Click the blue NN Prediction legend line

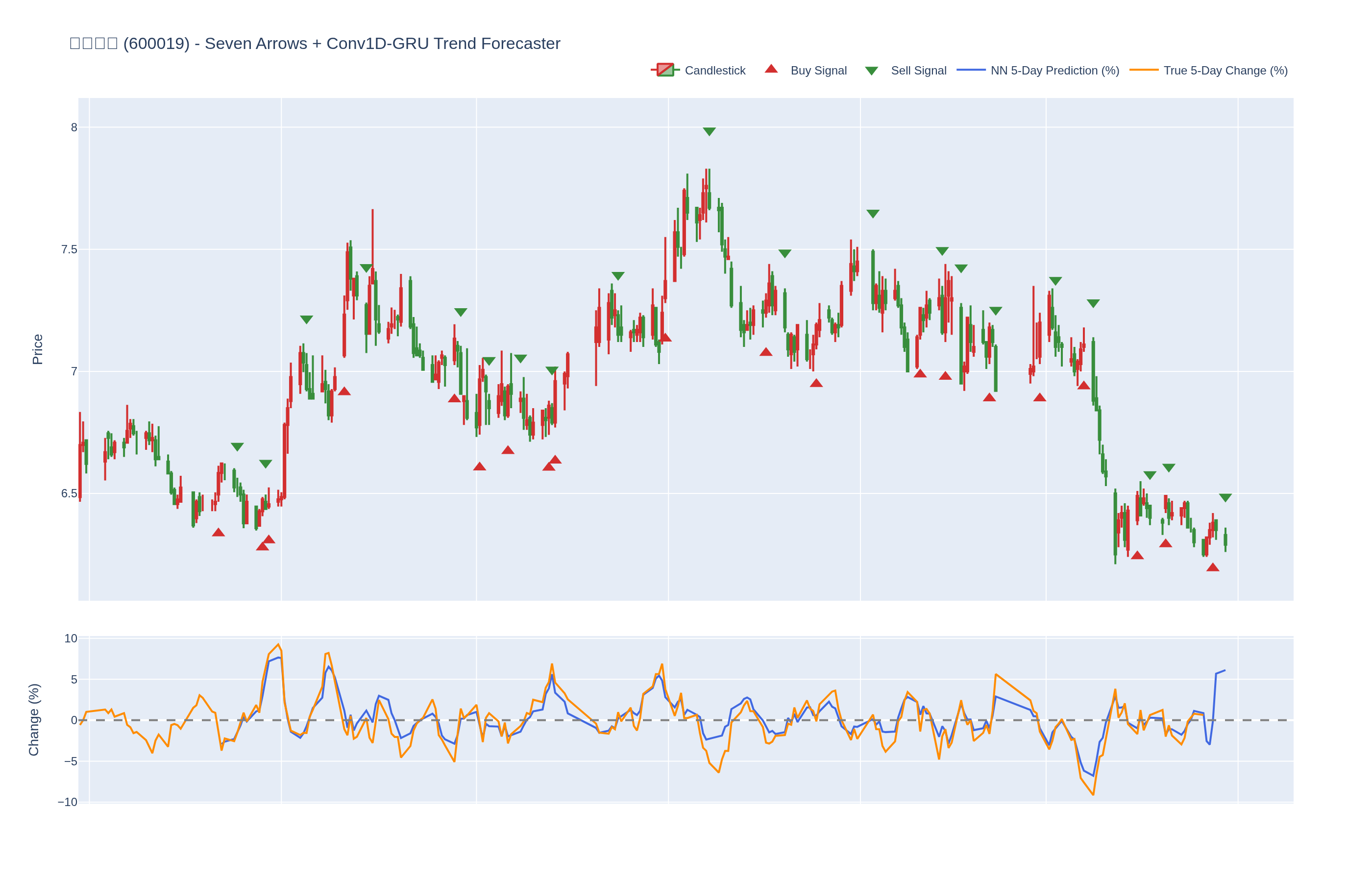[x=971, y=71]
